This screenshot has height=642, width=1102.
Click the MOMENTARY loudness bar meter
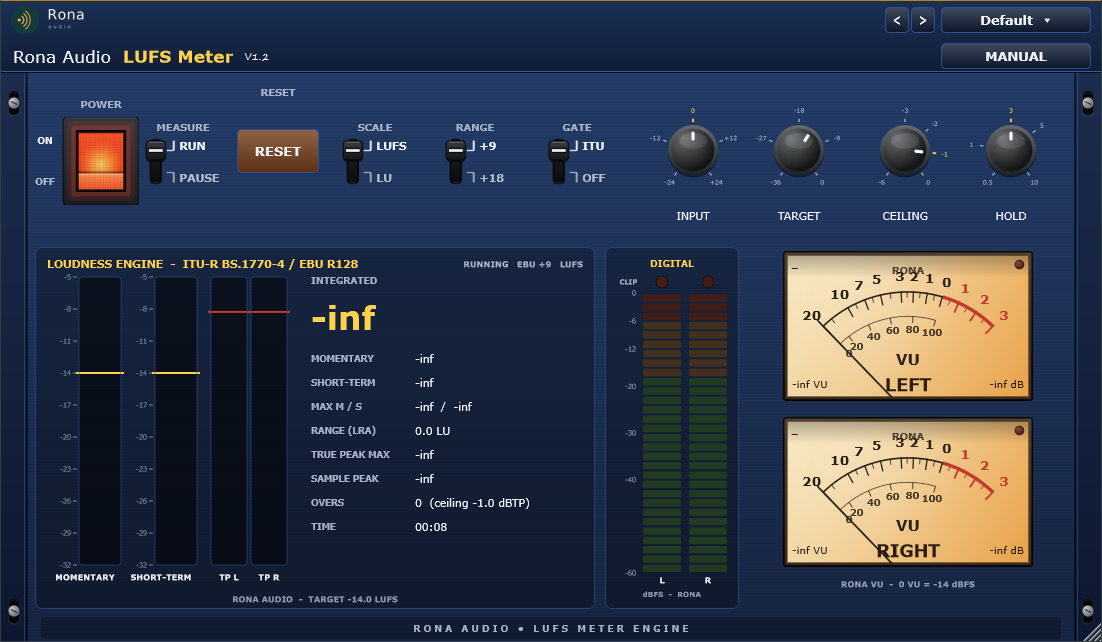pos(100,420)
